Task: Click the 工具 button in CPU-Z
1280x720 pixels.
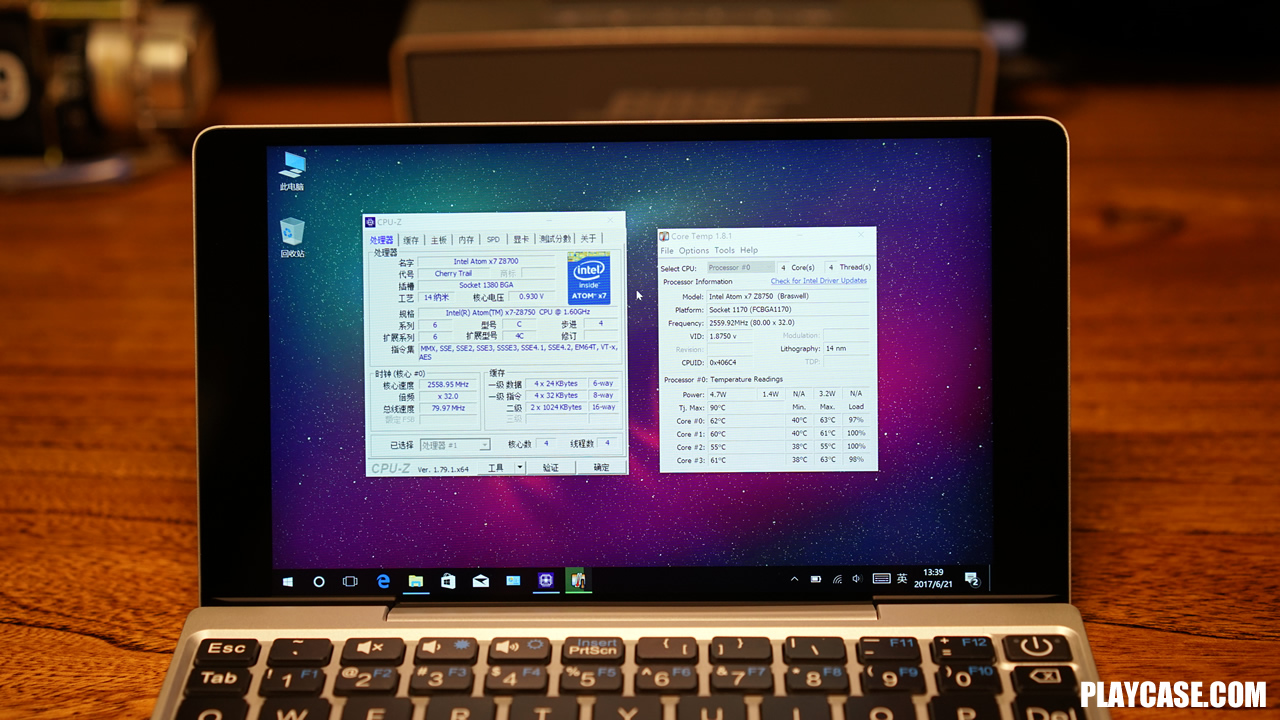Action: coord(496,467)
